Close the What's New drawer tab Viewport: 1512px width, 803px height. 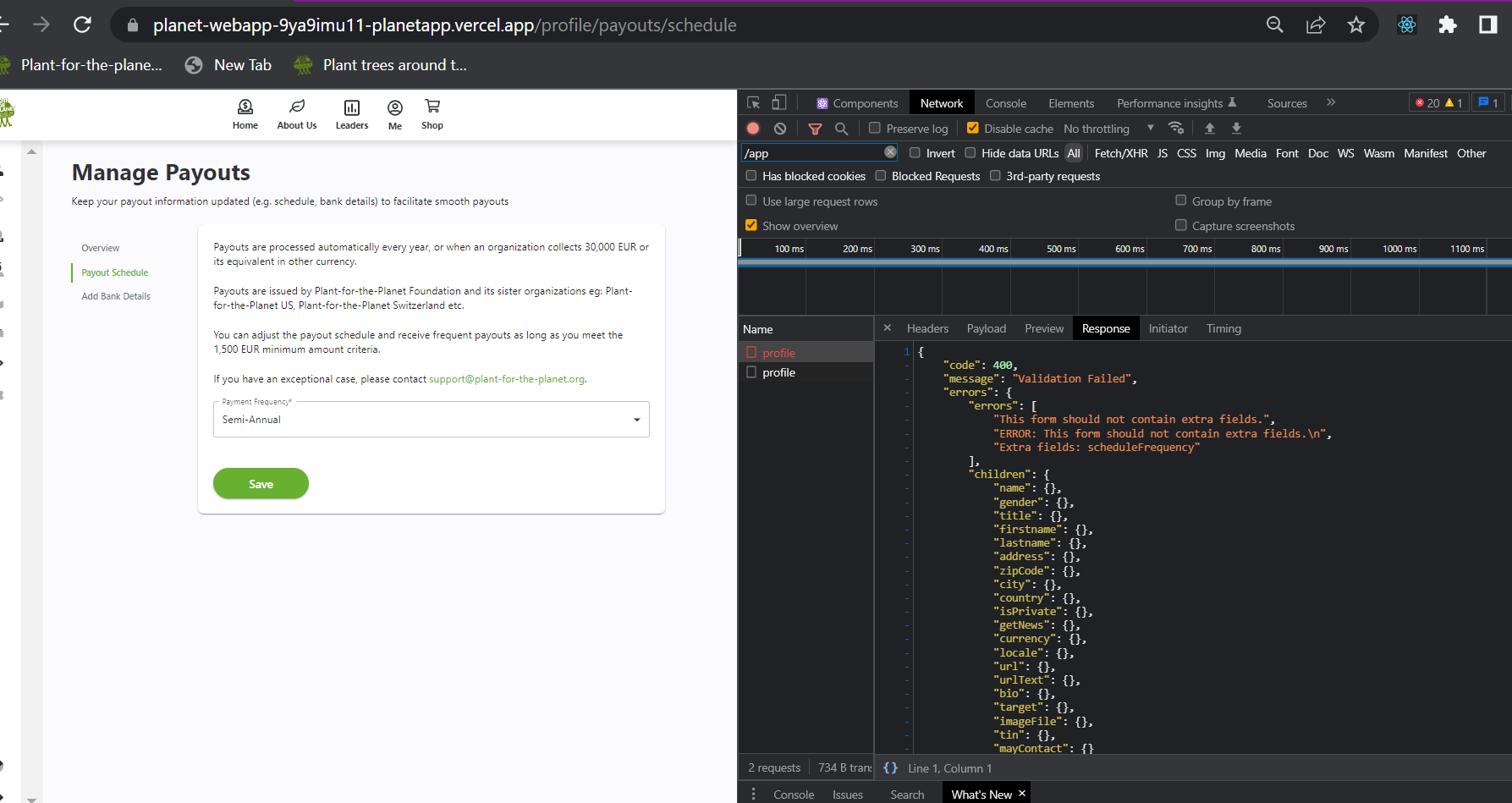tap(1022, 793)
